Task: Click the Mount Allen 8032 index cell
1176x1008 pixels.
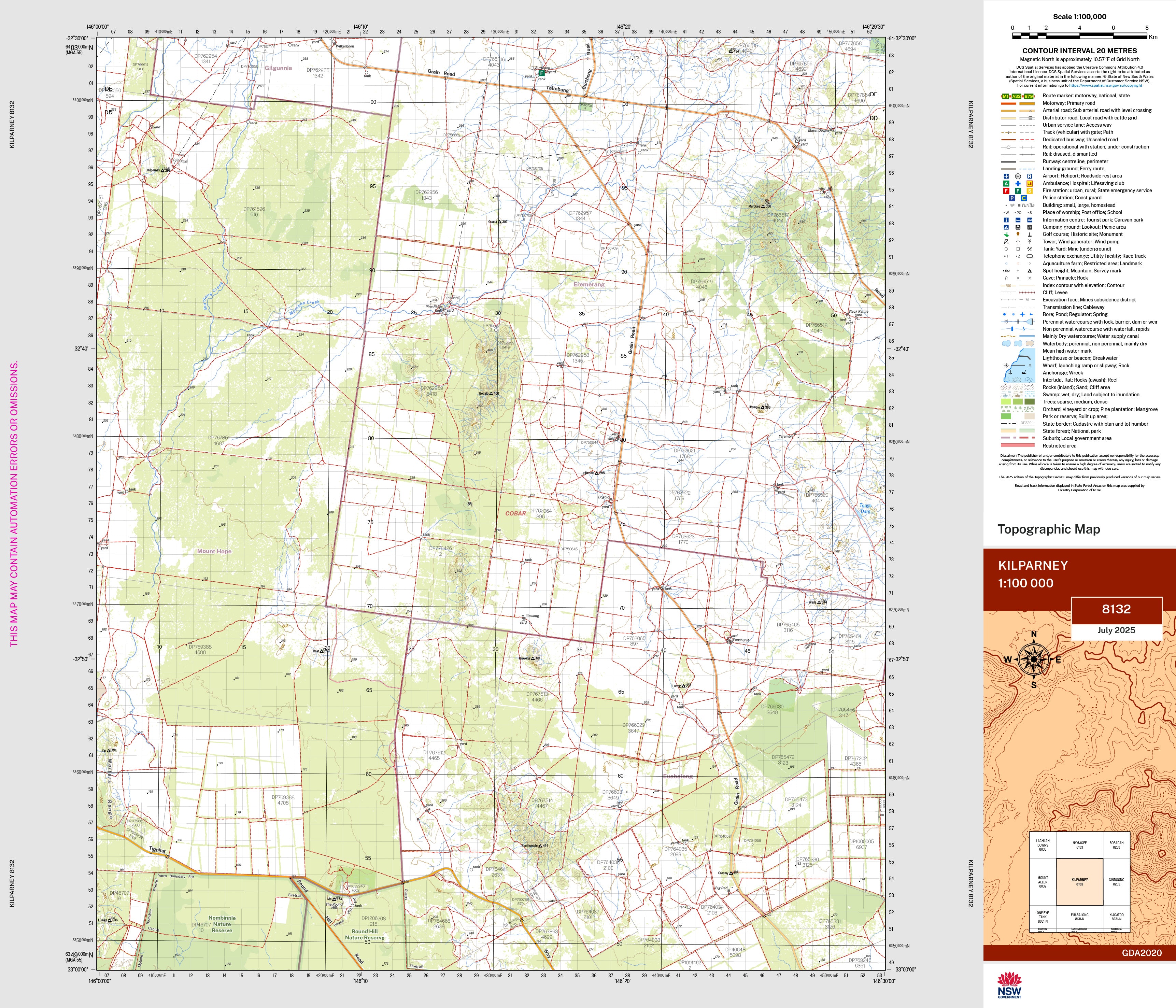Action: [1043, 881]
